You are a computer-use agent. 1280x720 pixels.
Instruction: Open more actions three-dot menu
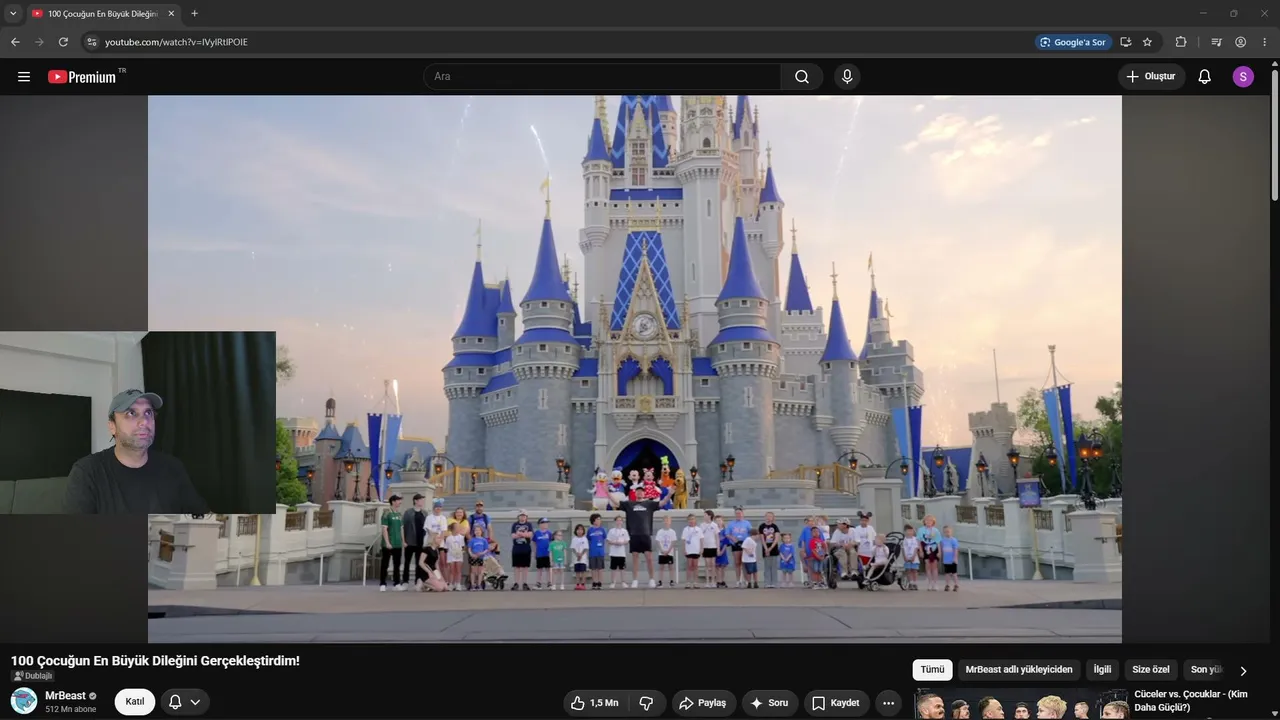tap(888, 703)
